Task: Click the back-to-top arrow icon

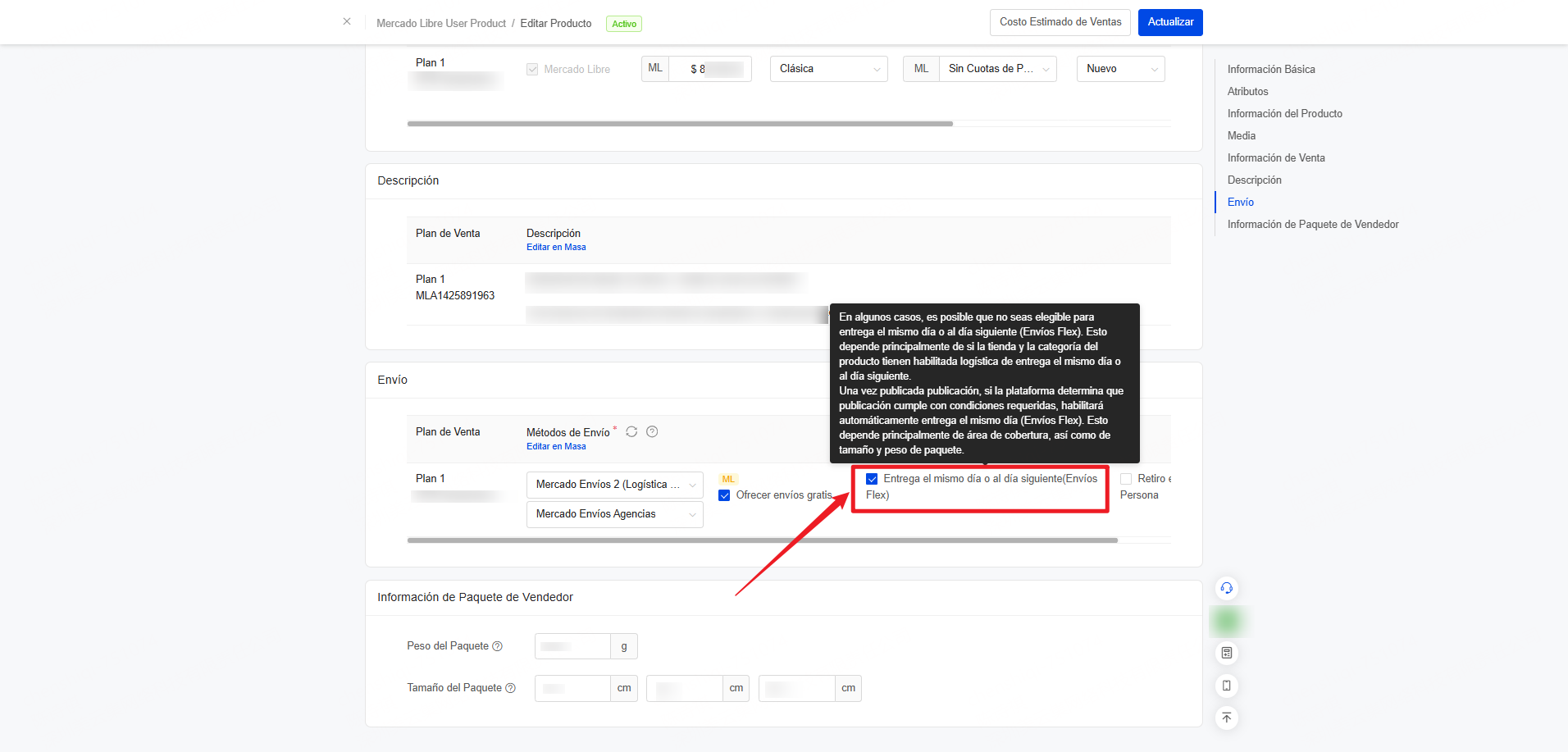Action: pyautogui.click(x=1227, y=718)
